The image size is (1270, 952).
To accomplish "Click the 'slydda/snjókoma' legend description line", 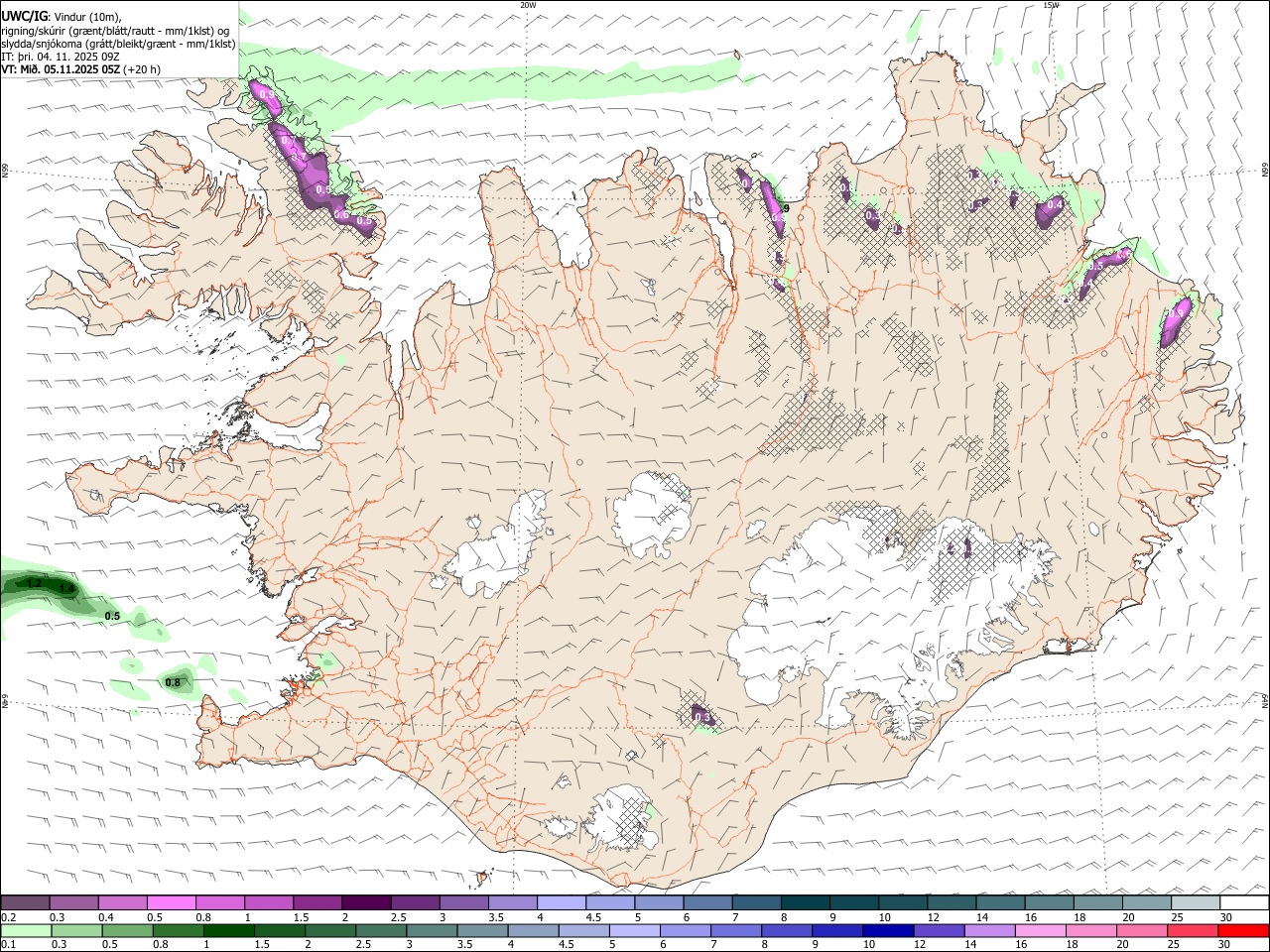I will point(118,44).
